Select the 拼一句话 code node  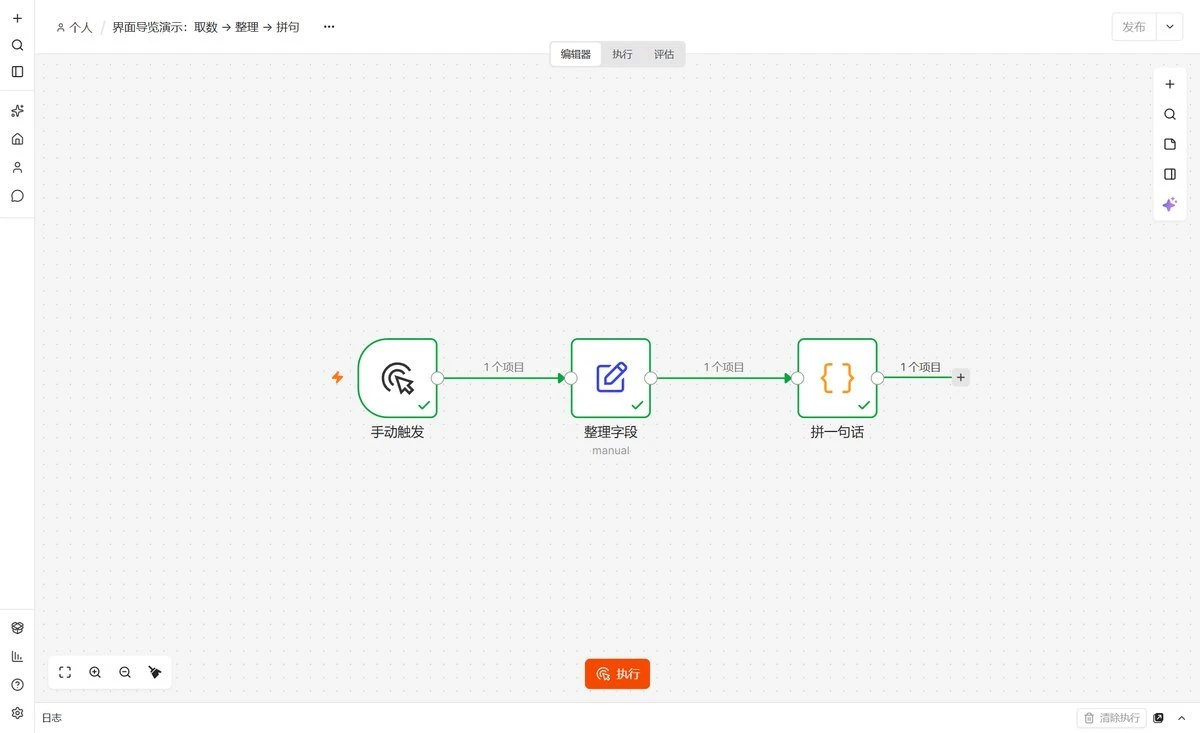[x=837, y=378]
